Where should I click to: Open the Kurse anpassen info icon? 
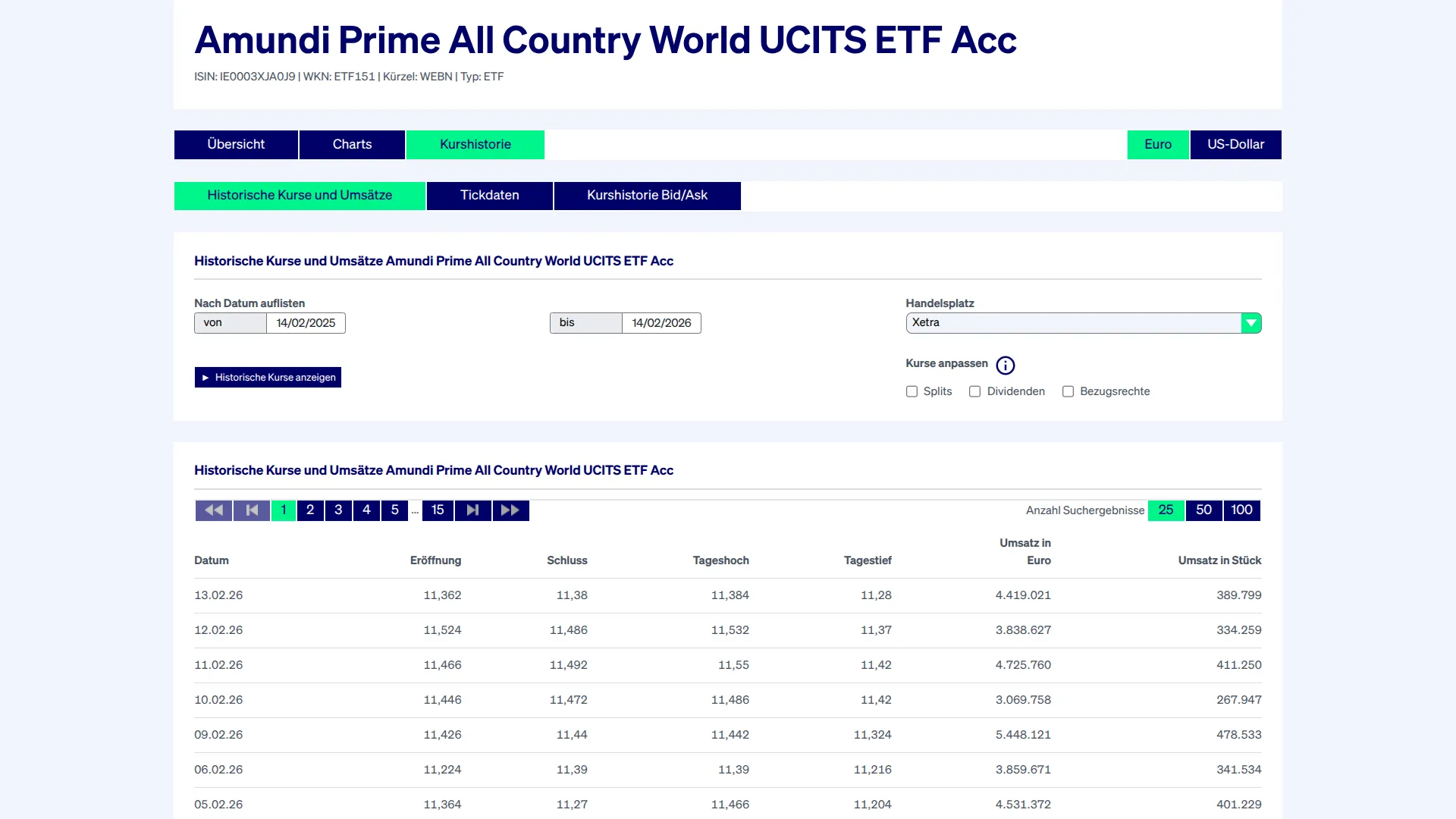click(x=1005, y=366)
